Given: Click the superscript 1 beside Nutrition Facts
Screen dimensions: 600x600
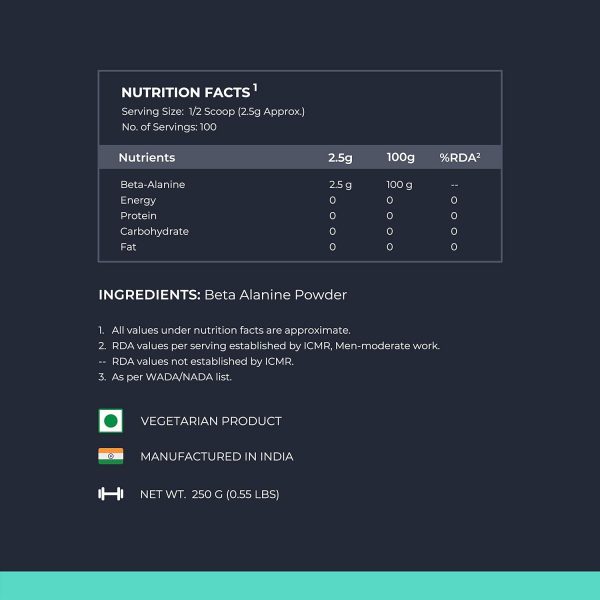Looking at the screenshot, I should [x=255, y=88].
